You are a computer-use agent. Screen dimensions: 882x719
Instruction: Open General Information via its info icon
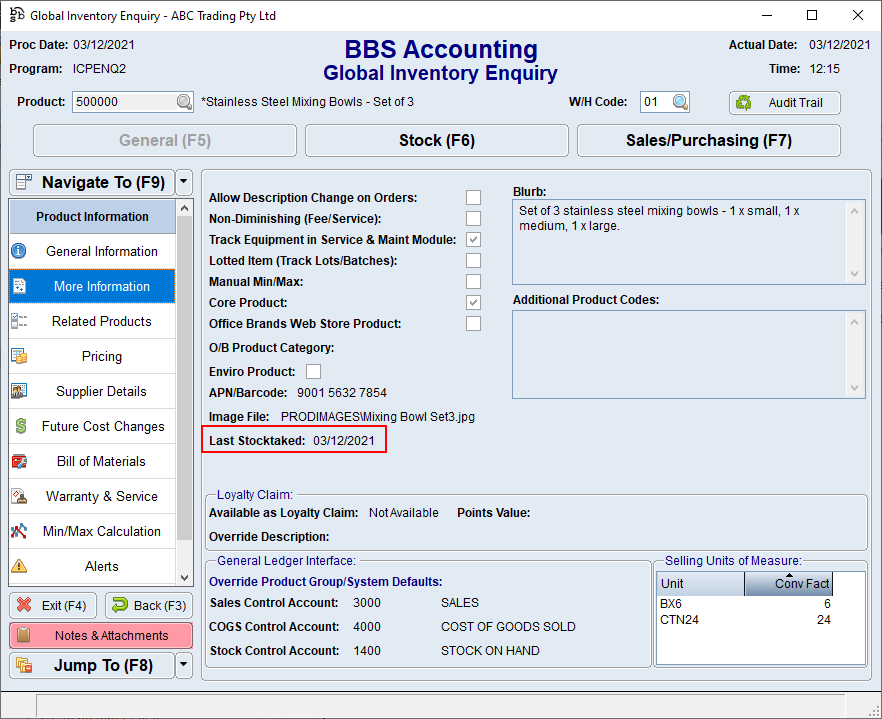[x=19, y=251]
